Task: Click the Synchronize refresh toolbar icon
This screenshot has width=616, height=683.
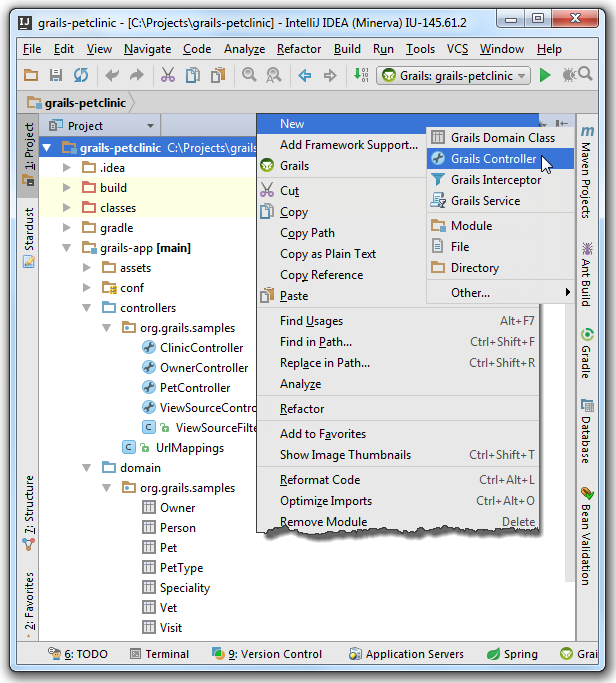Action: (81, 75)
